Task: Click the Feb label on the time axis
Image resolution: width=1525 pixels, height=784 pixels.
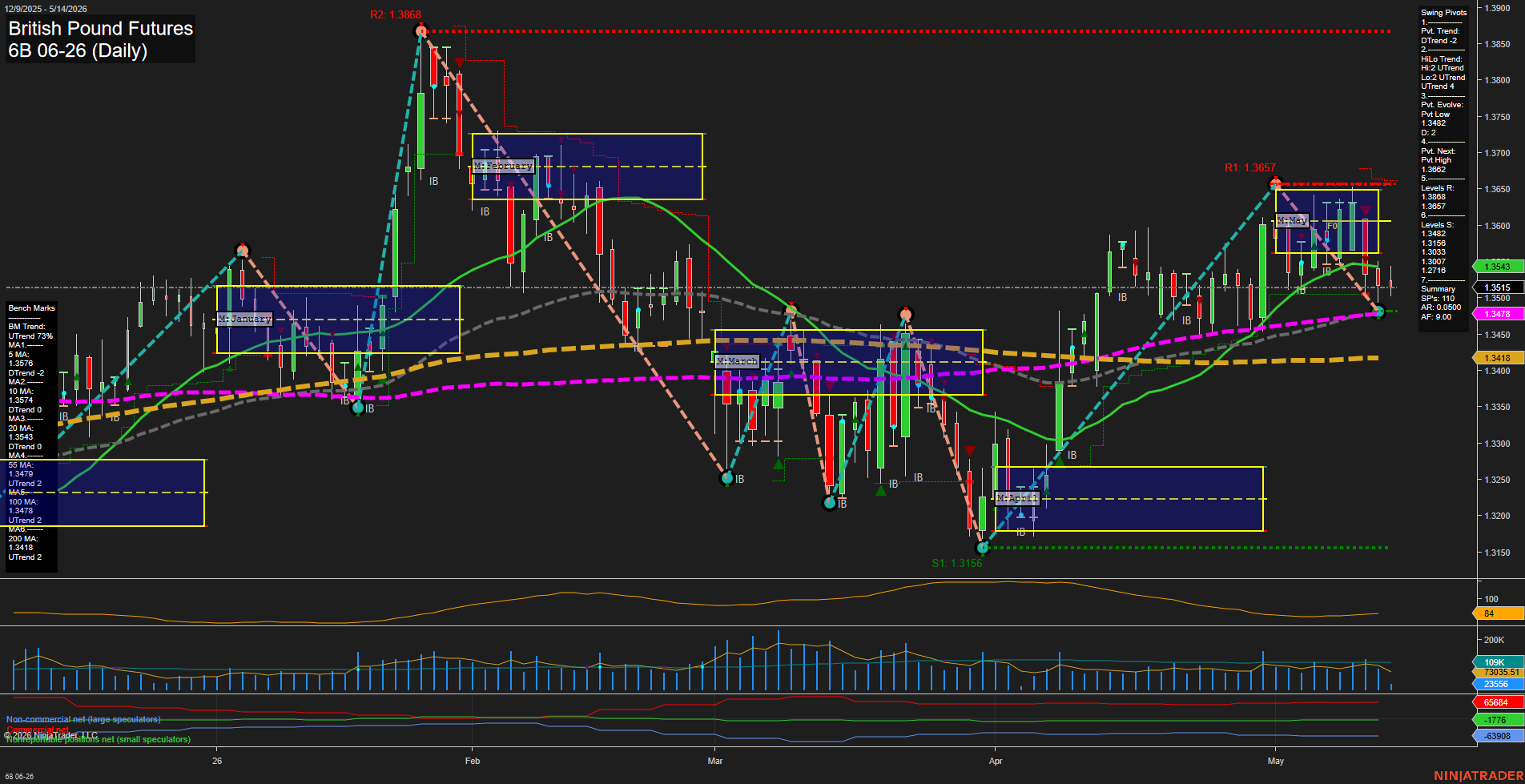Action: [x=473, y=761]
